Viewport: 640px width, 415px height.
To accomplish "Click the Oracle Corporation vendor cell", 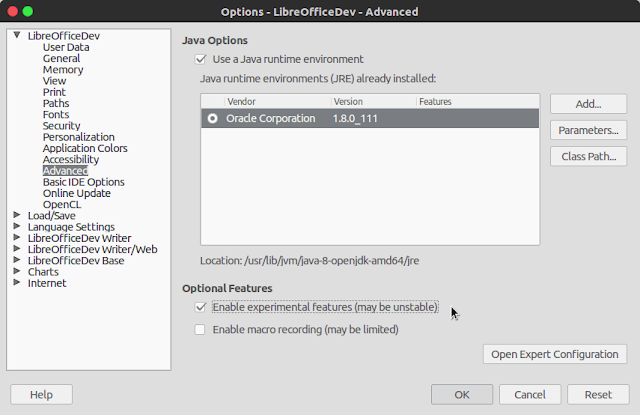I will (271, 118).
